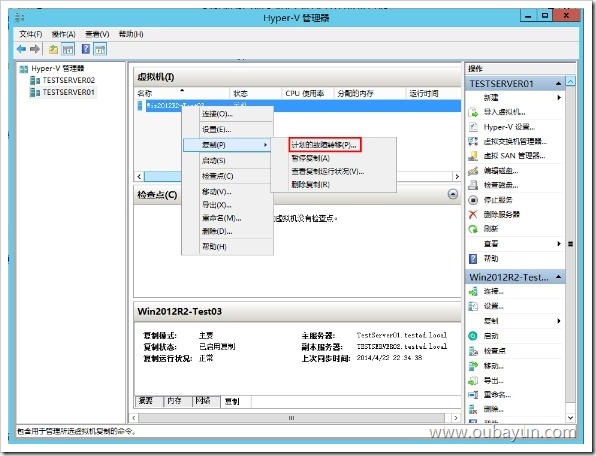Screen dimensions: 596x456
Task: Click the 连接 icon under Win2012R2-Test actions
Action: click(x=473, y=291)
